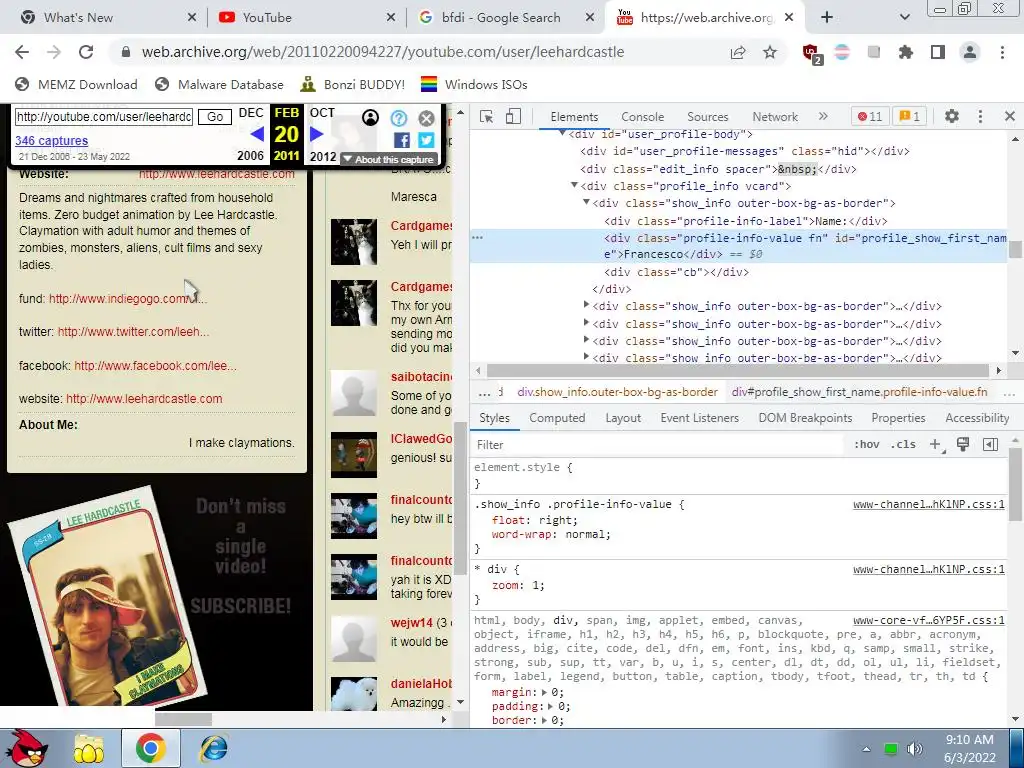Open the MEMZ Download bookmark
Screen dimensions: 1024x768
pyautogui.click(x=76, y=84)
